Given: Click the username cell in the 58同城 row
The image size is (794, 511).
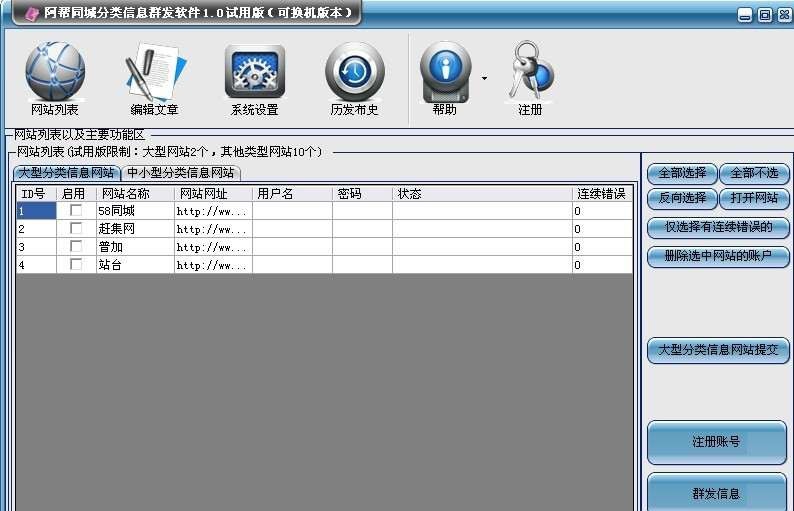Looking at the screenshot, I should click(292, 211).
